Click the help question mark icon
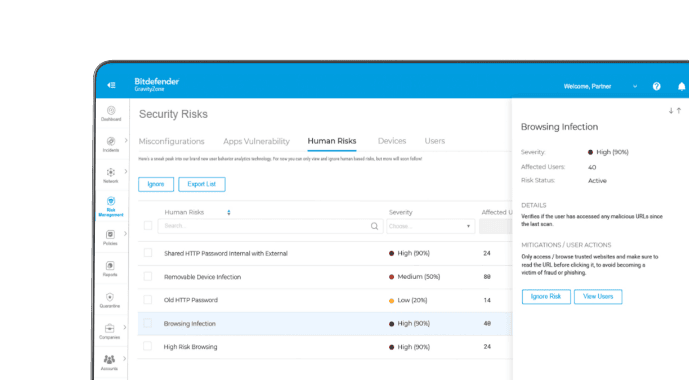The height and width of the screenshot is (380, 689). [656, 86]
